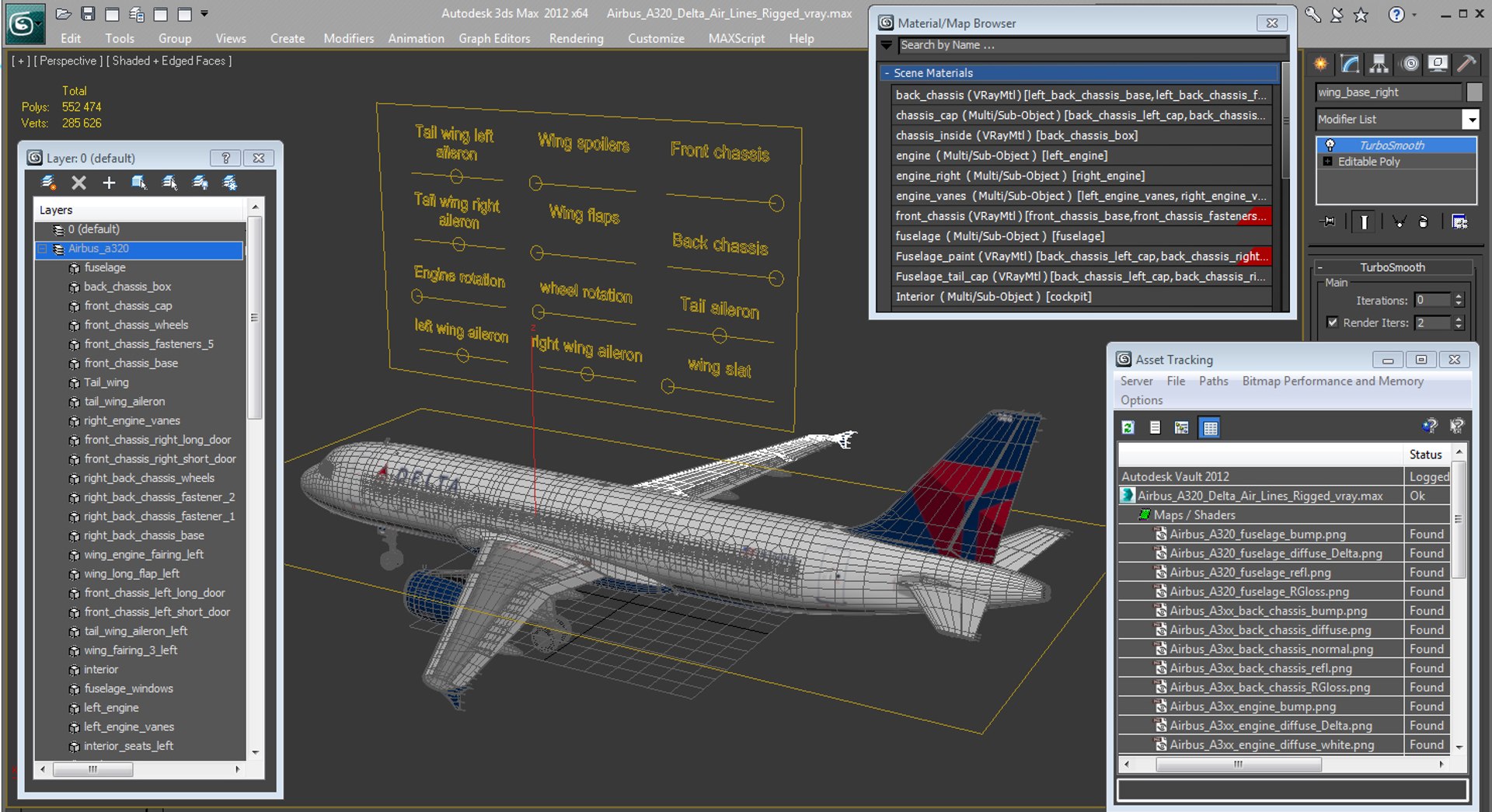Switch Asset Tracking to Tree View icon
This screenshot has width=1492, height=812.
coord(1182,427)
